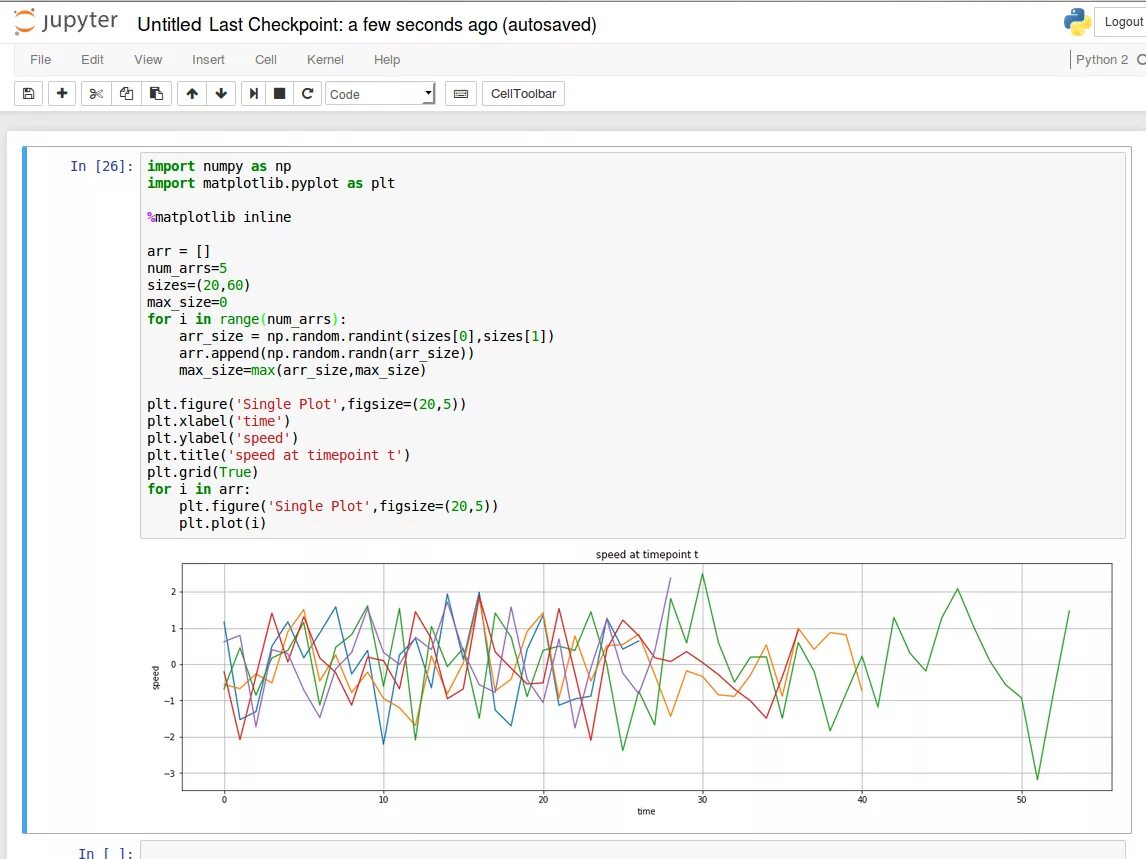Click the plot title 'speed at timepoint t'

(x=647, y=554)
